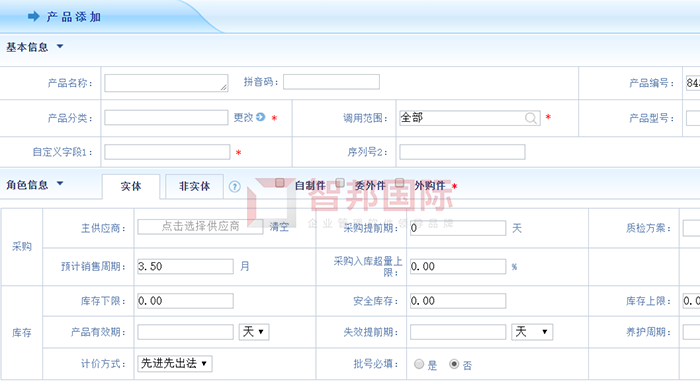700x384 pixels.
Task: Click the 产品型号 label
Action: 651,118
